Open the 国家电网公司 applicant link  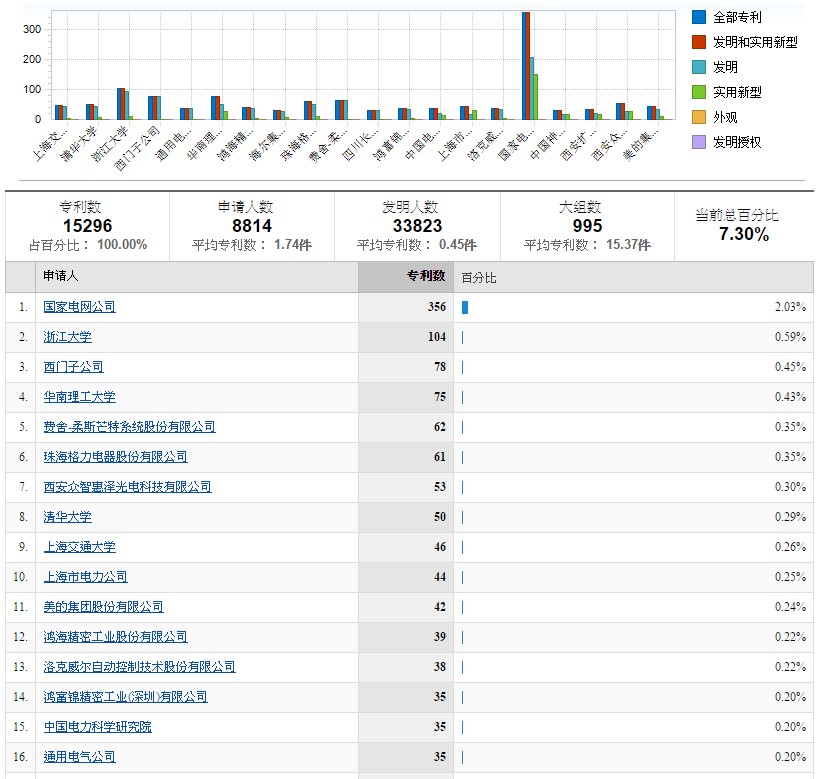[x=79, y=307]
